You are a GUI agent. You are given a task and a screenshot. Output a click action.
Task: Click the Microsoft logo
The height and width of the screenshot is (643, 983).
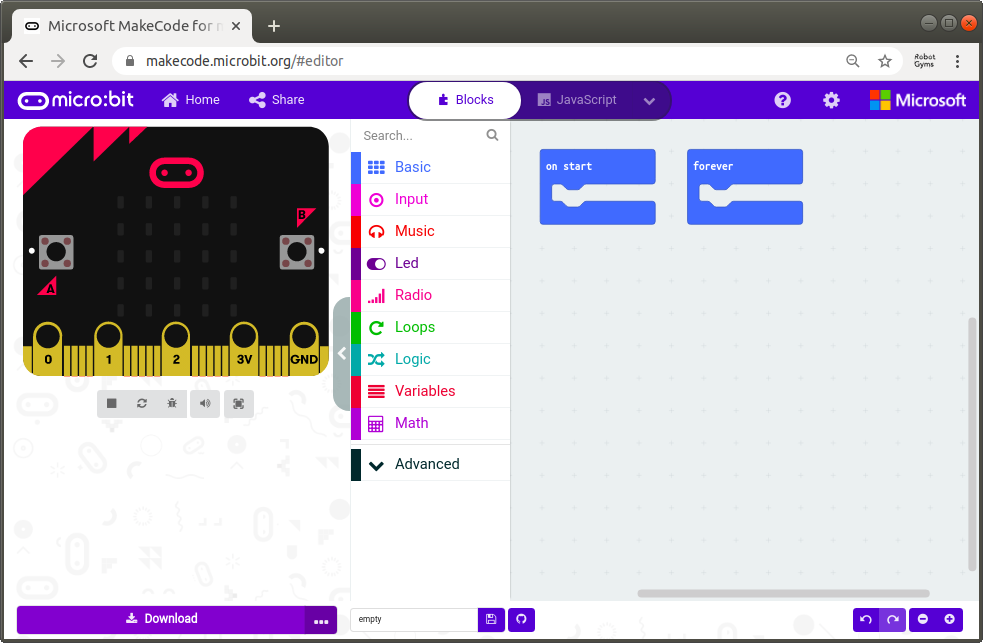click(x=918, y=100)
